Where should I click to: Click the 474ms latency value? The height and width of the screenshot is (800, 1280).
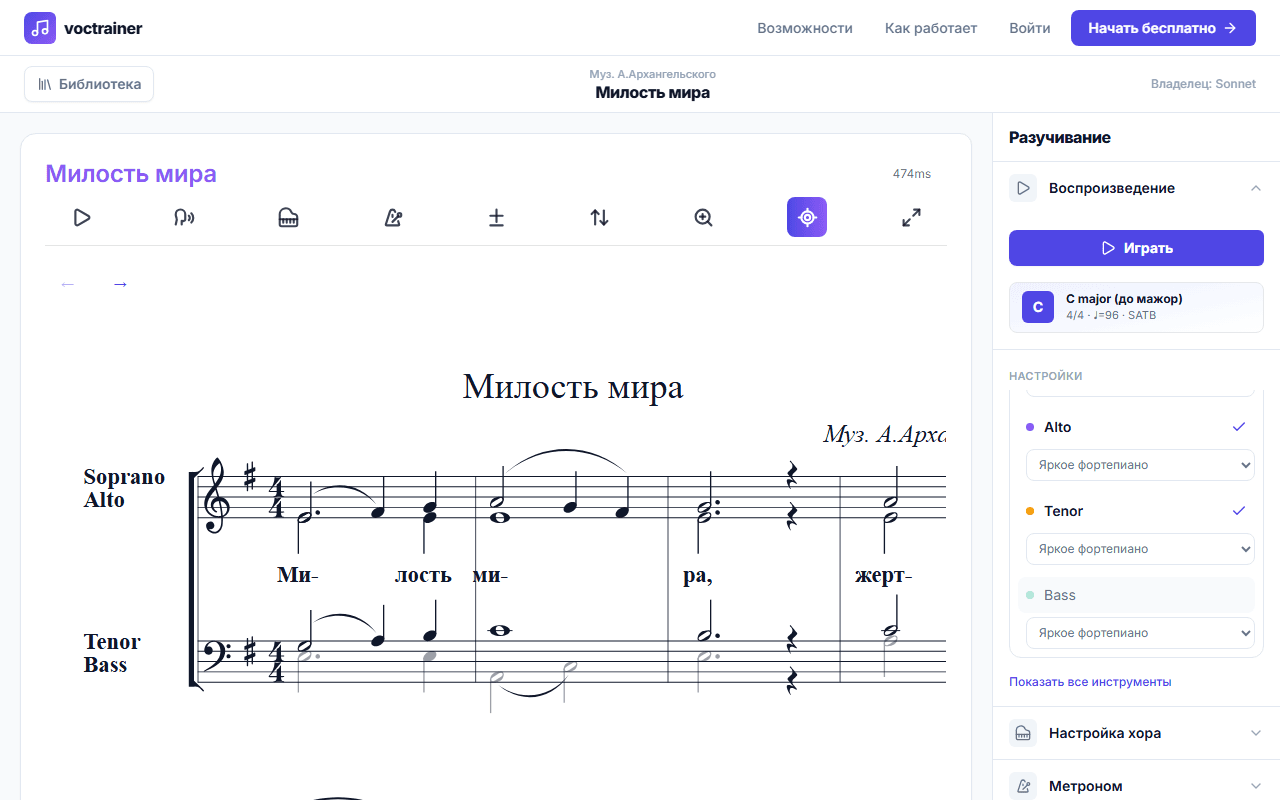[x=912, y=174]
